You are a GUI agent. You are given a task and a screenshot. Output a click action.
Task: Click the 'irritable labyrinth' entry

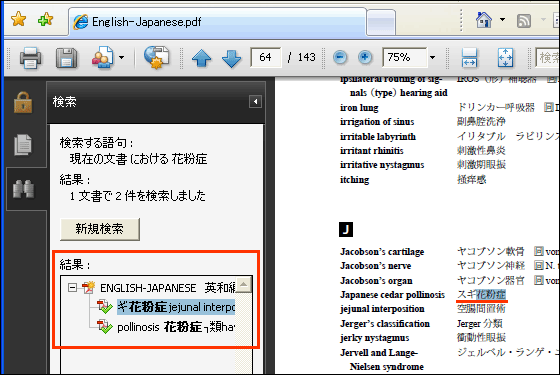click(378, 136)
